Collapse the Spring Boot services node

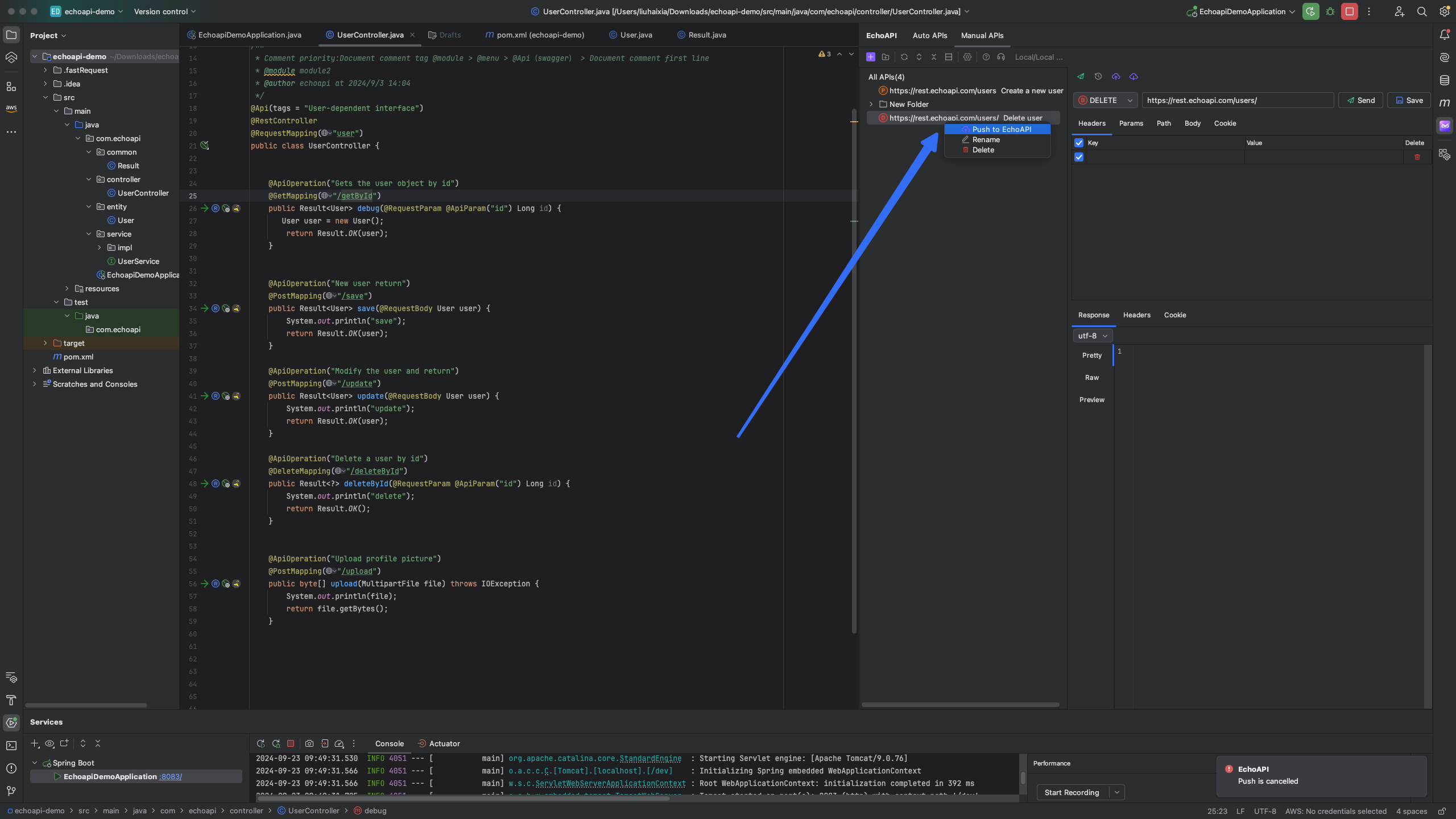point(35,763)
